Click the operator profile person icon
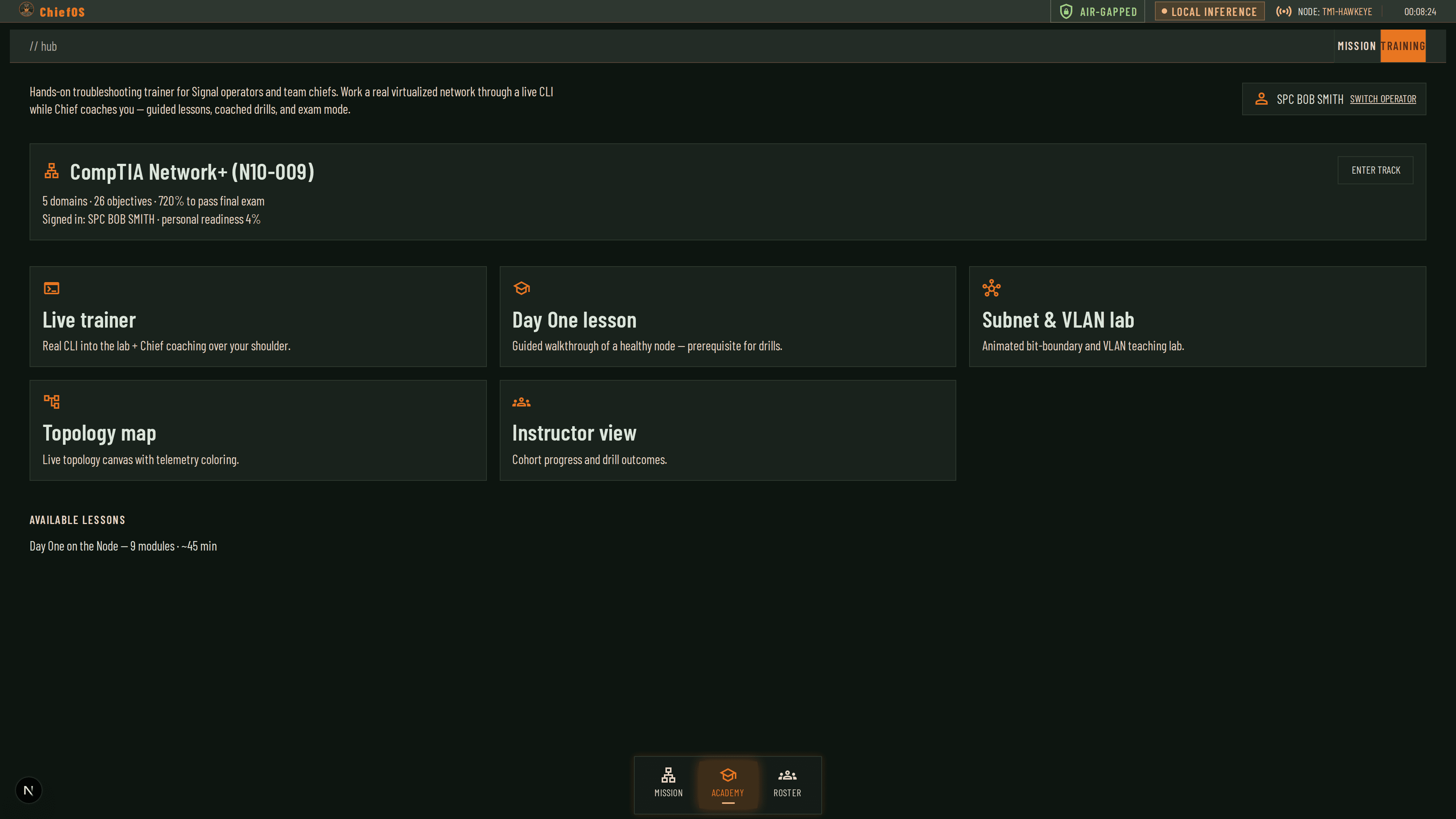The height and width of the screenshot is (819, 1456). tap(1261, 99)
